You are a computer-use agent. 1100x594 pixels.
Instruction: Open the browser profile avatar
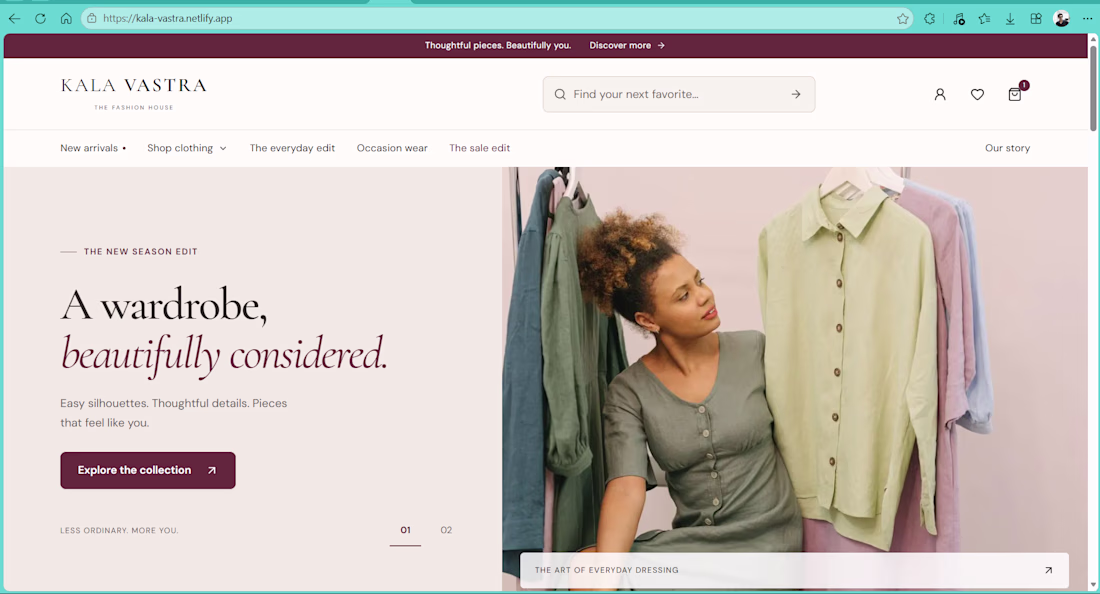[1061, 19]
